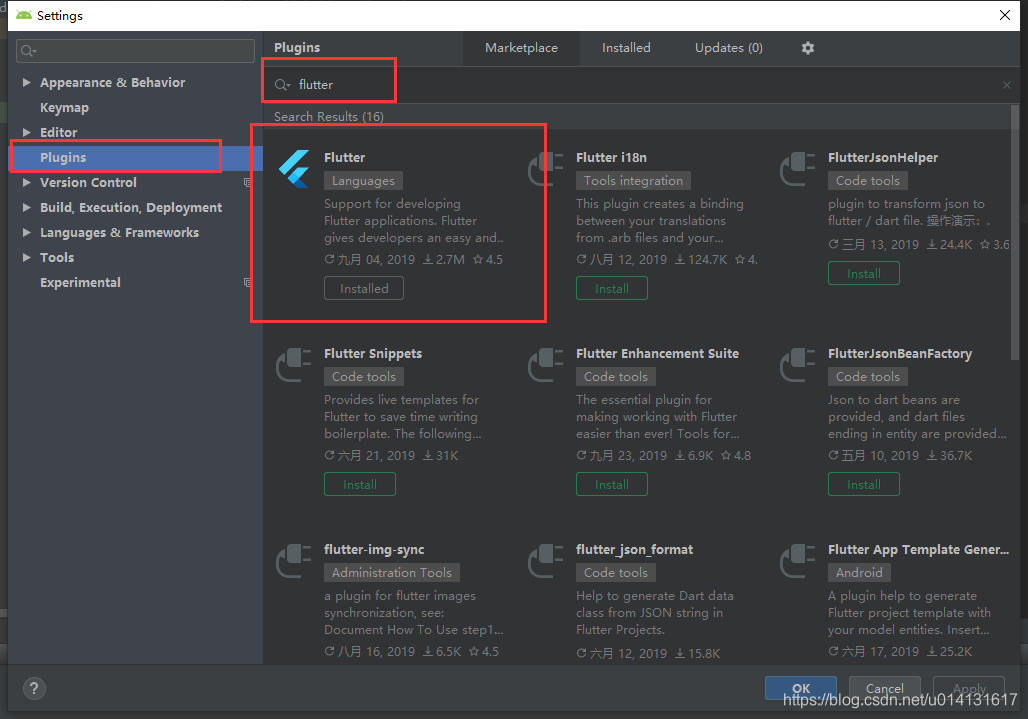
Task: Click the settings sidebar search field
Action: tap(135, 50)
